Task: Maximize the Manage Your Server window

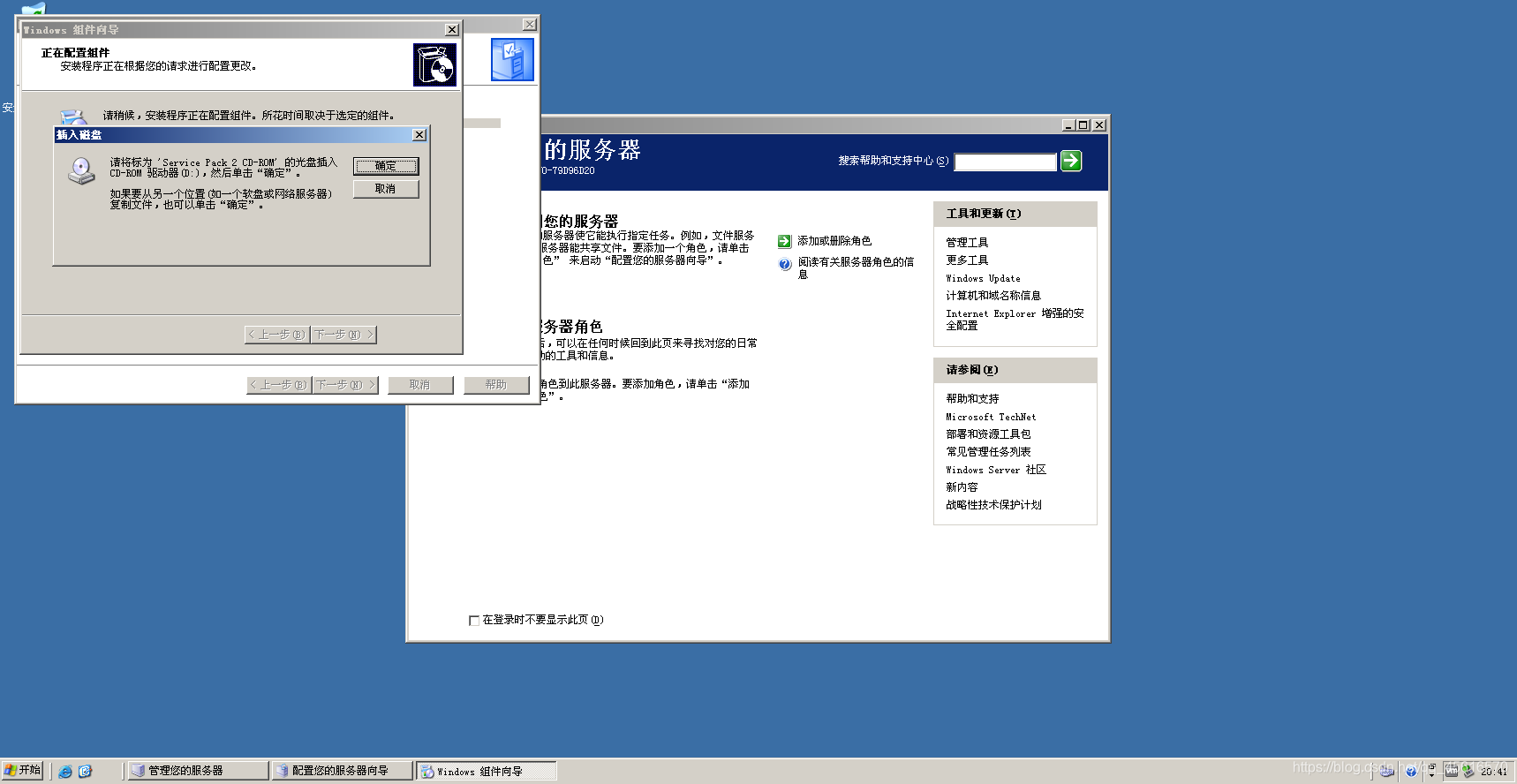Action: point(1083,125)
